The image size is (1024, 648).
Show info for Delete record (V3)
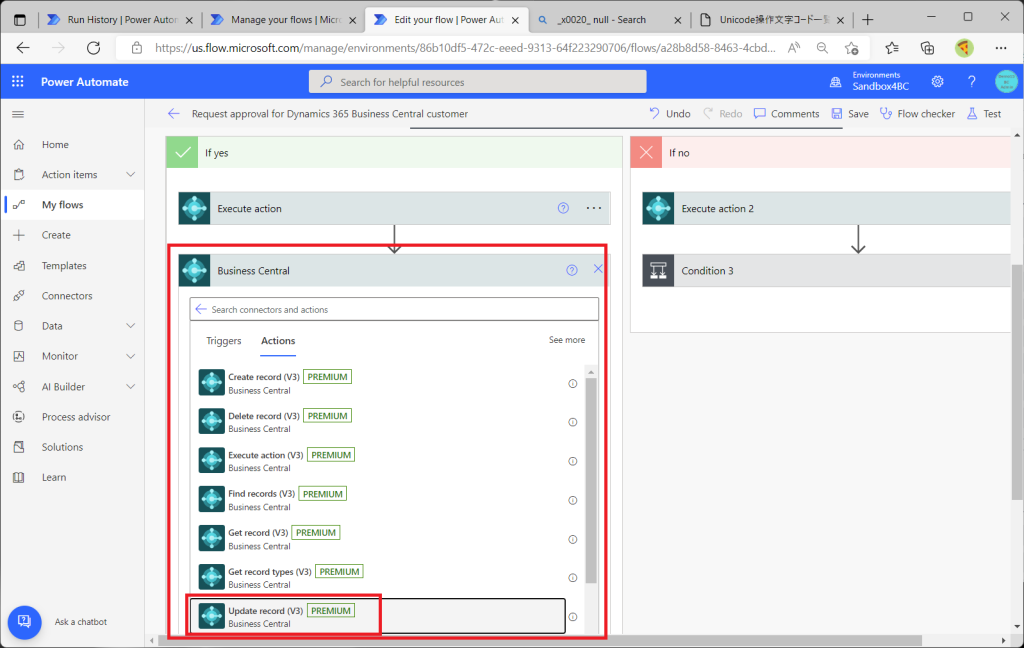[573, 422]
